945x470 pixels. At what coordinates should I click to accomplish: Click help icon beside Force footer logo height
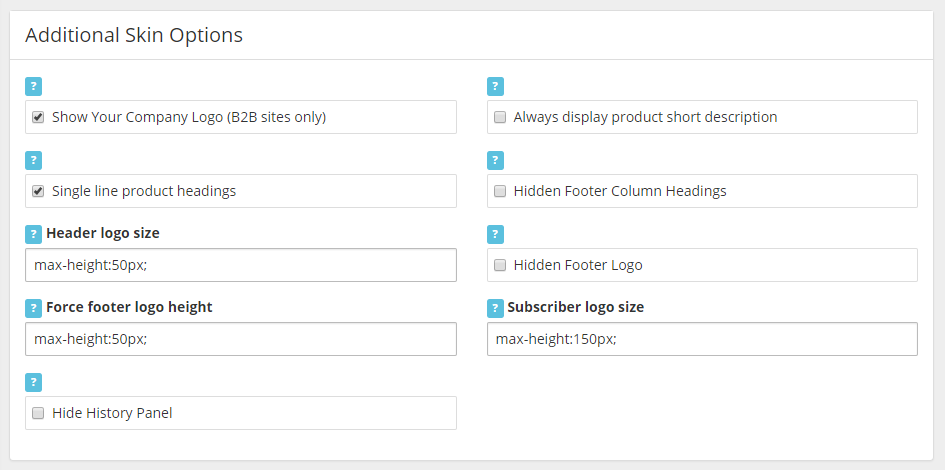tap(34, 309)
